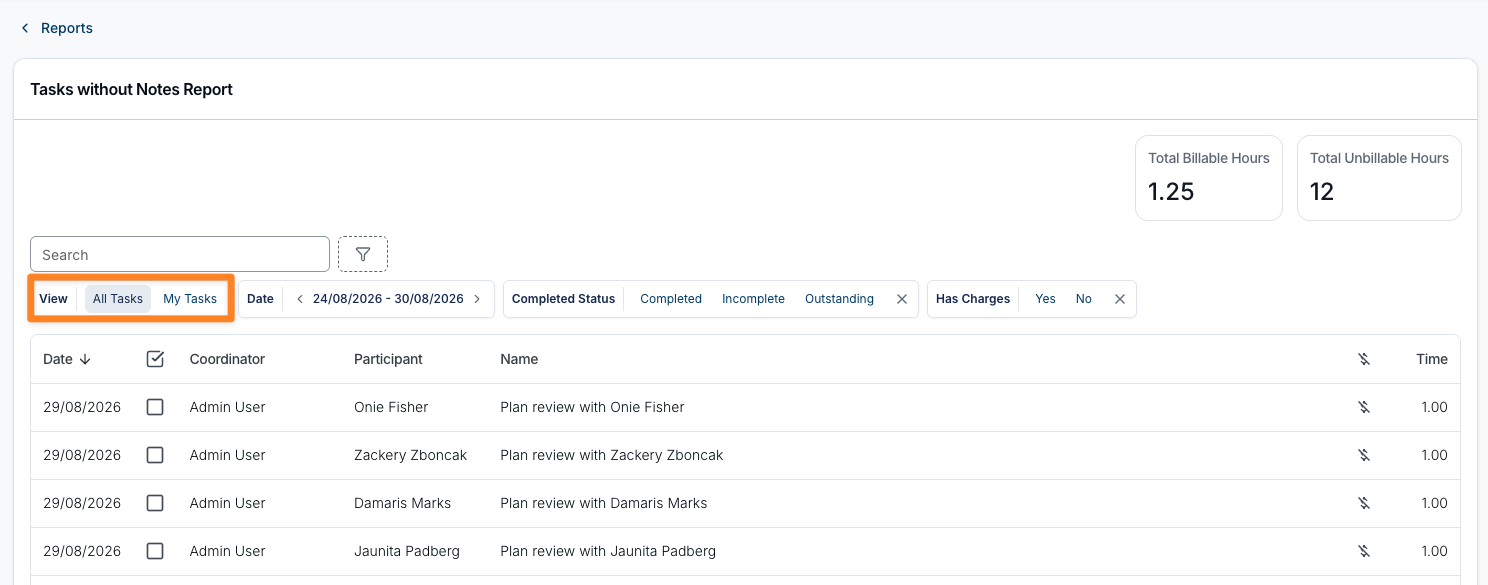Open task Plan review with Jaunita Padberg
Image resolution: width=1488 pixels, height=585 pixels.
pos(608,551)
